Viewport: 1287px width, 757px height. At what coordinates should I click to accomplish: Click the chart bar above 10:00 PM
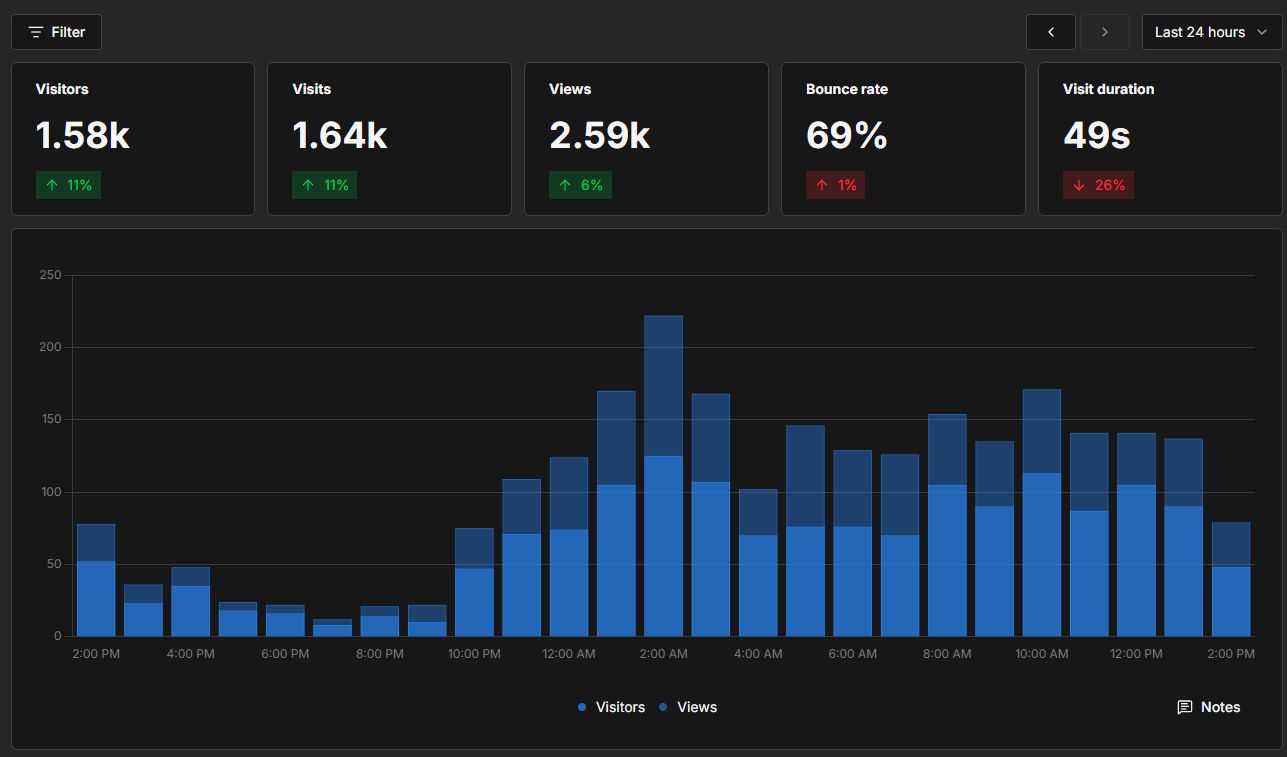tap(474, 582)
